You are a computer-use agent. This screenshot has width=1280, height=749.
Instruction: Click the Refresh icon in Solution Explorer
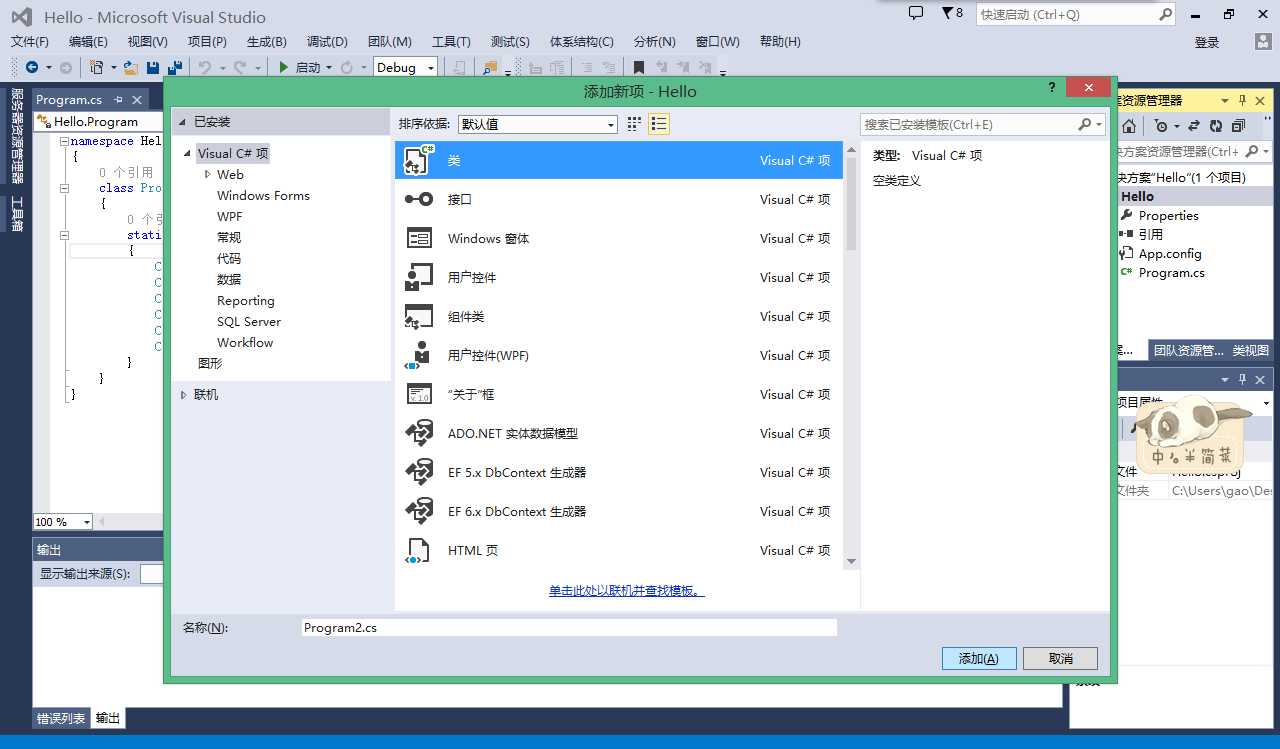(x=1216, y=126)
